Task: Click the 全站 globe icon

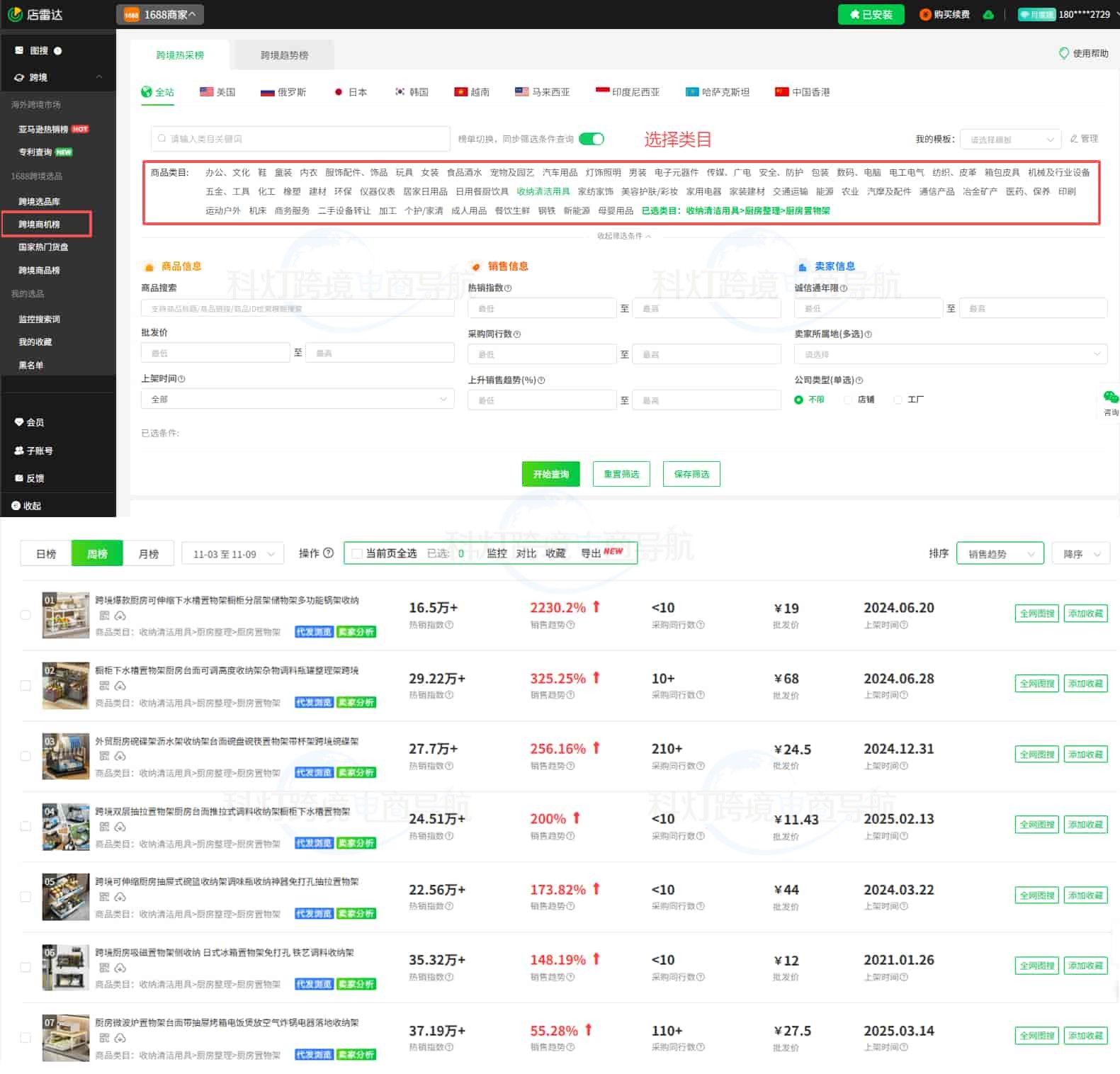Action: (x=147, y=92)
